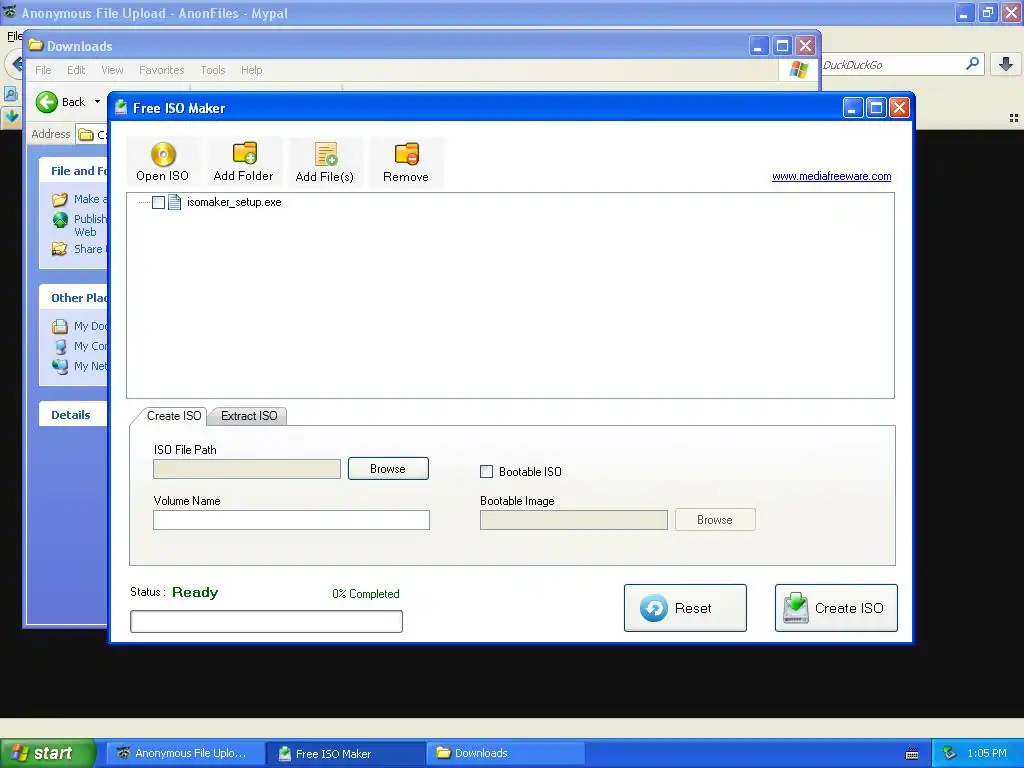Open the Tools menu in Downloads window
The image size is (1024, 768).
click(212, 70)
